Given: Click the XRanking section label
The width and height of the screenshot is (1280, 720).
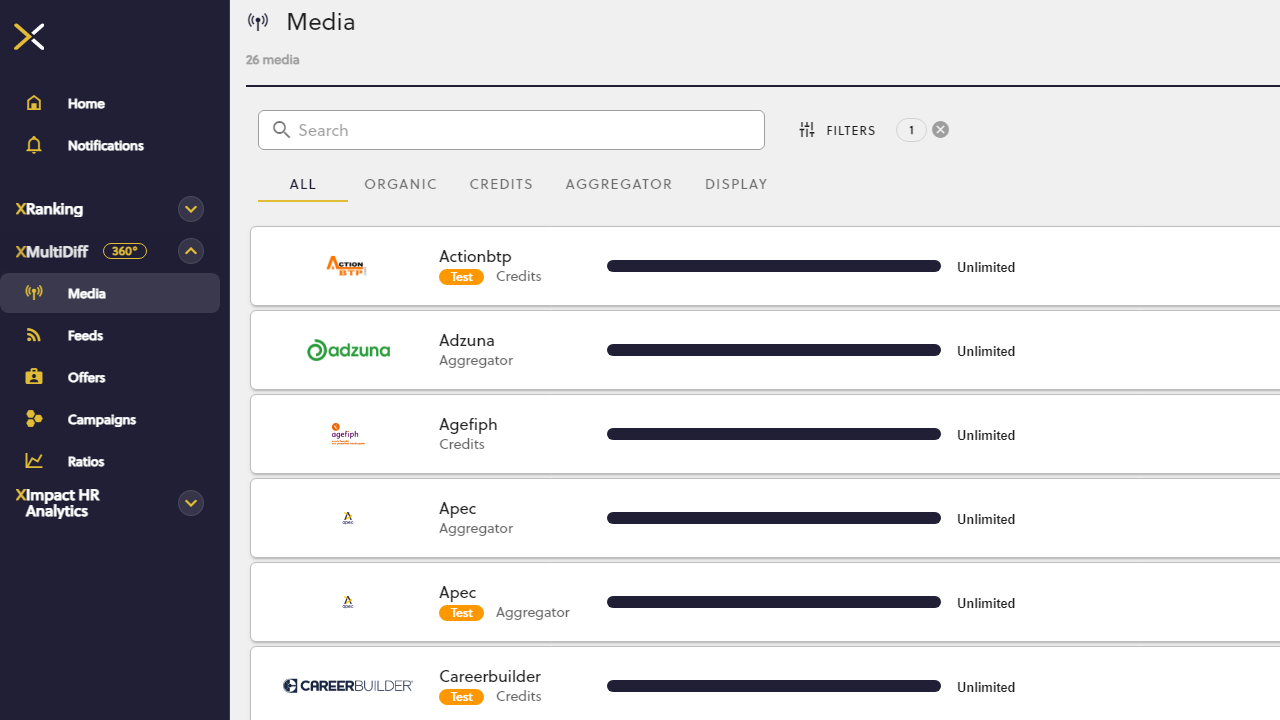Looking at the screenshot, I should (x=49, y=209).
